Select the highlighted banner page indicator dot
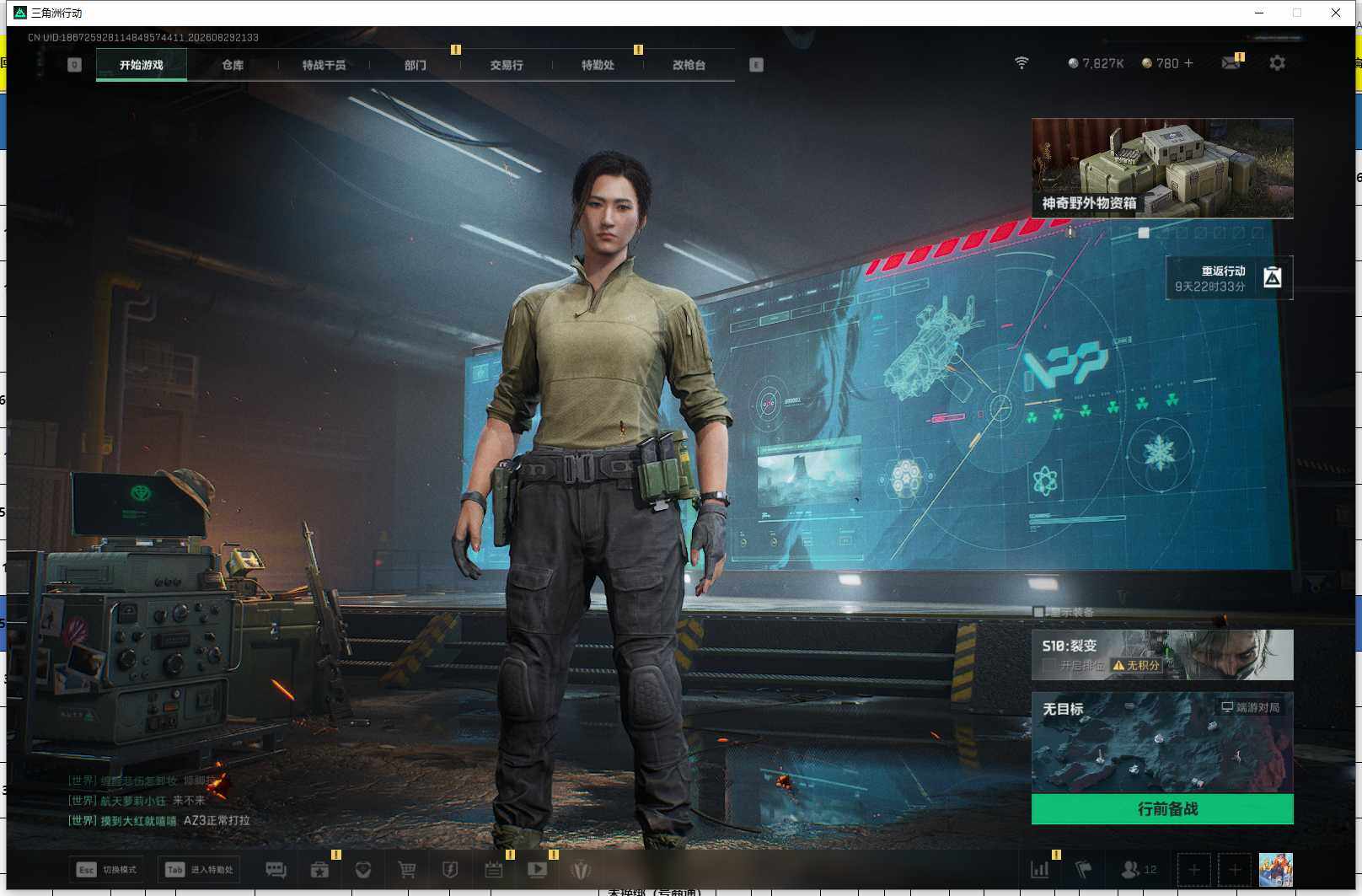1362x896 pixels. [1144, 233]
